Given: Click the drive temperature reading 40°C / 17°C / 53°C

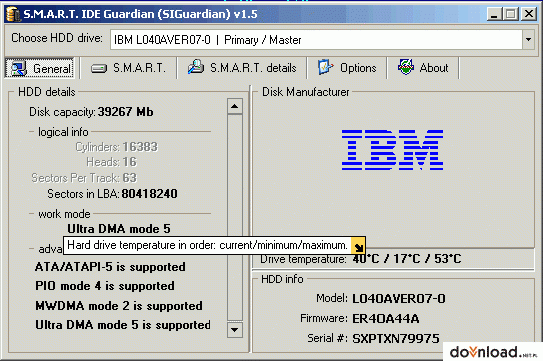Looking at the screenshot, I should [407, 259].
